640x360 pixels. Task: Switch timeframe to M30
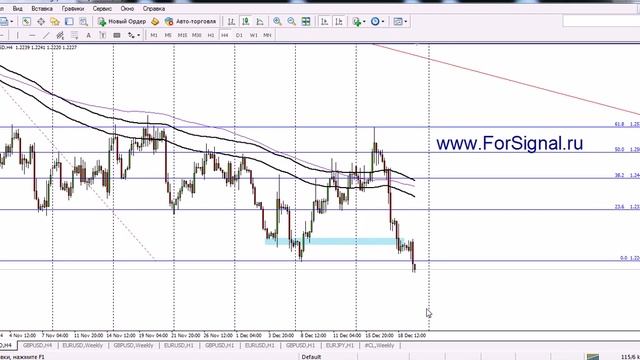197,36
